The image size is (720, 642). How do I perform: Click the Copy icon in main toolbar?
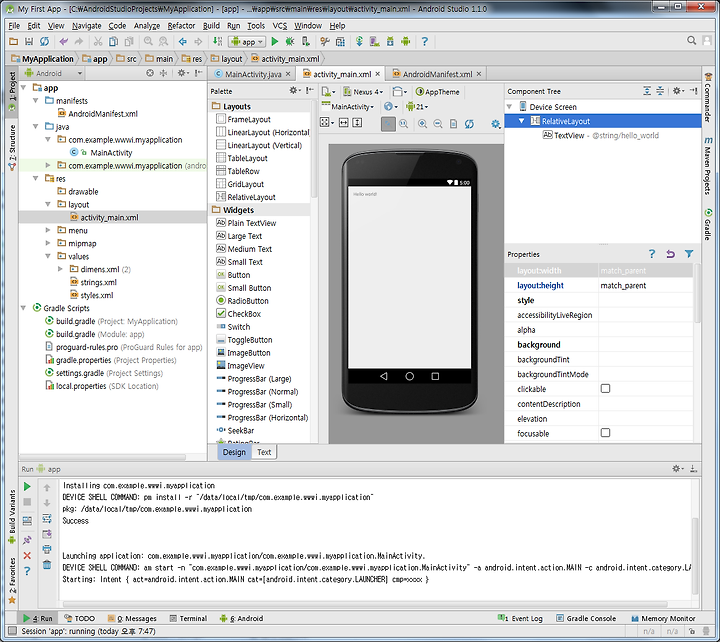(x=113, y=41)
